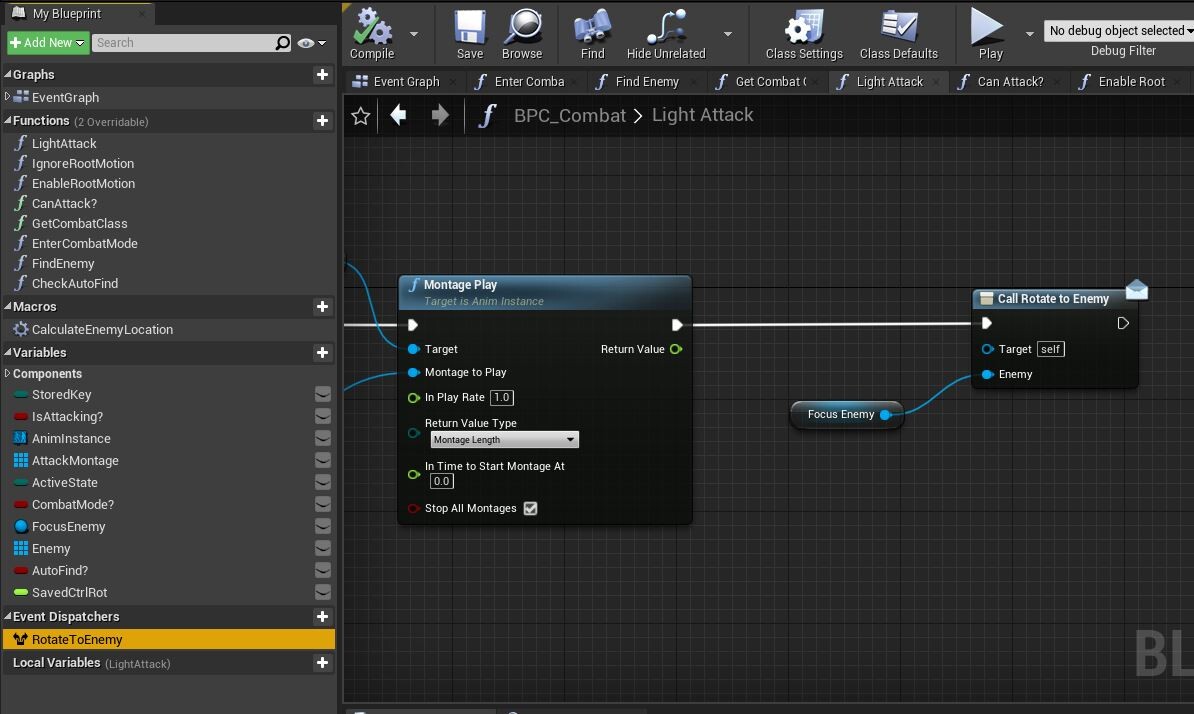Bookmark graph with the star icon
The height and width of the screenshot is (714, 1194).
click(x=360, y=116)
